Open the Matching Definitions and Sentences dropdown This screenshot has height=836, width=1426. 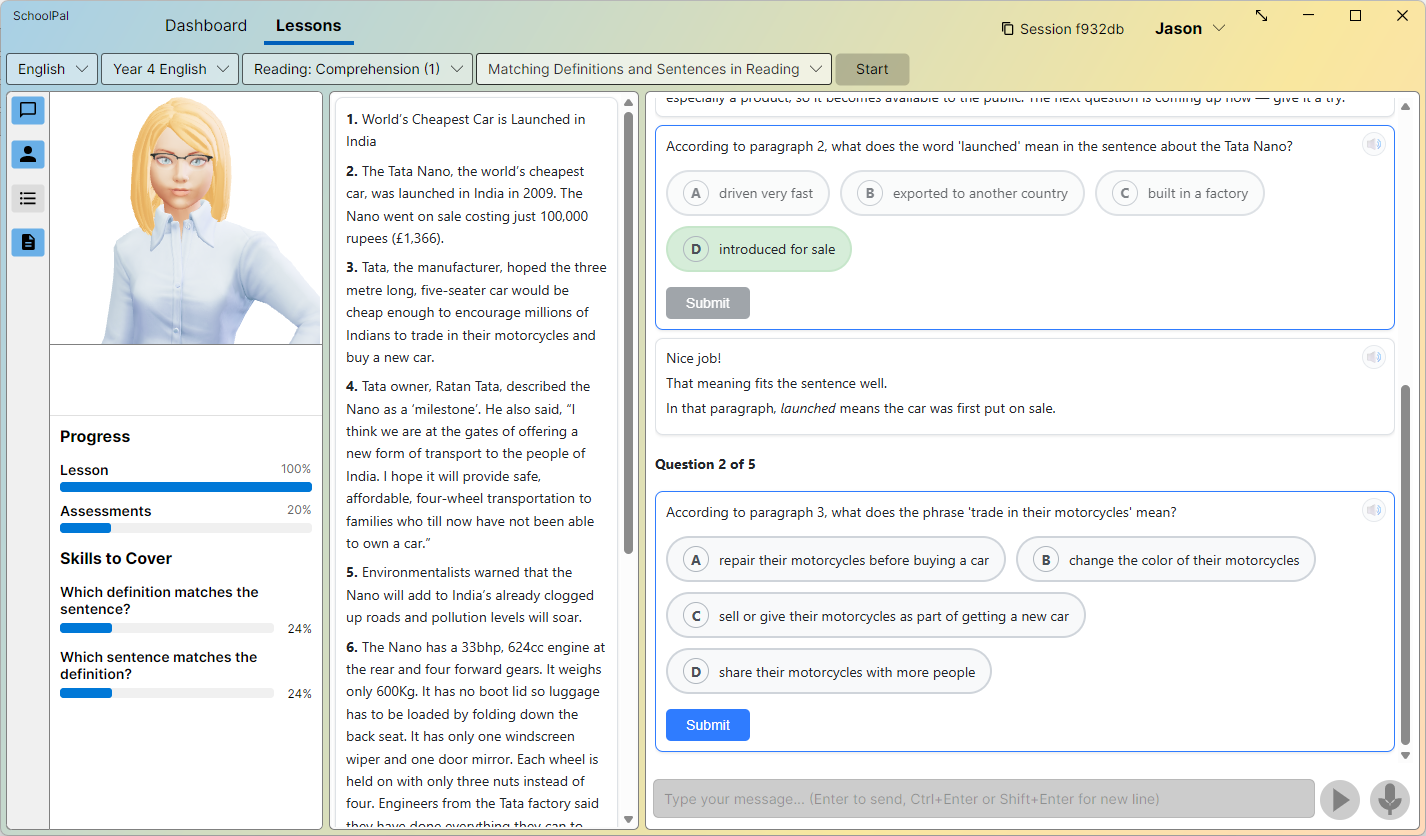(x=654, y=69)
